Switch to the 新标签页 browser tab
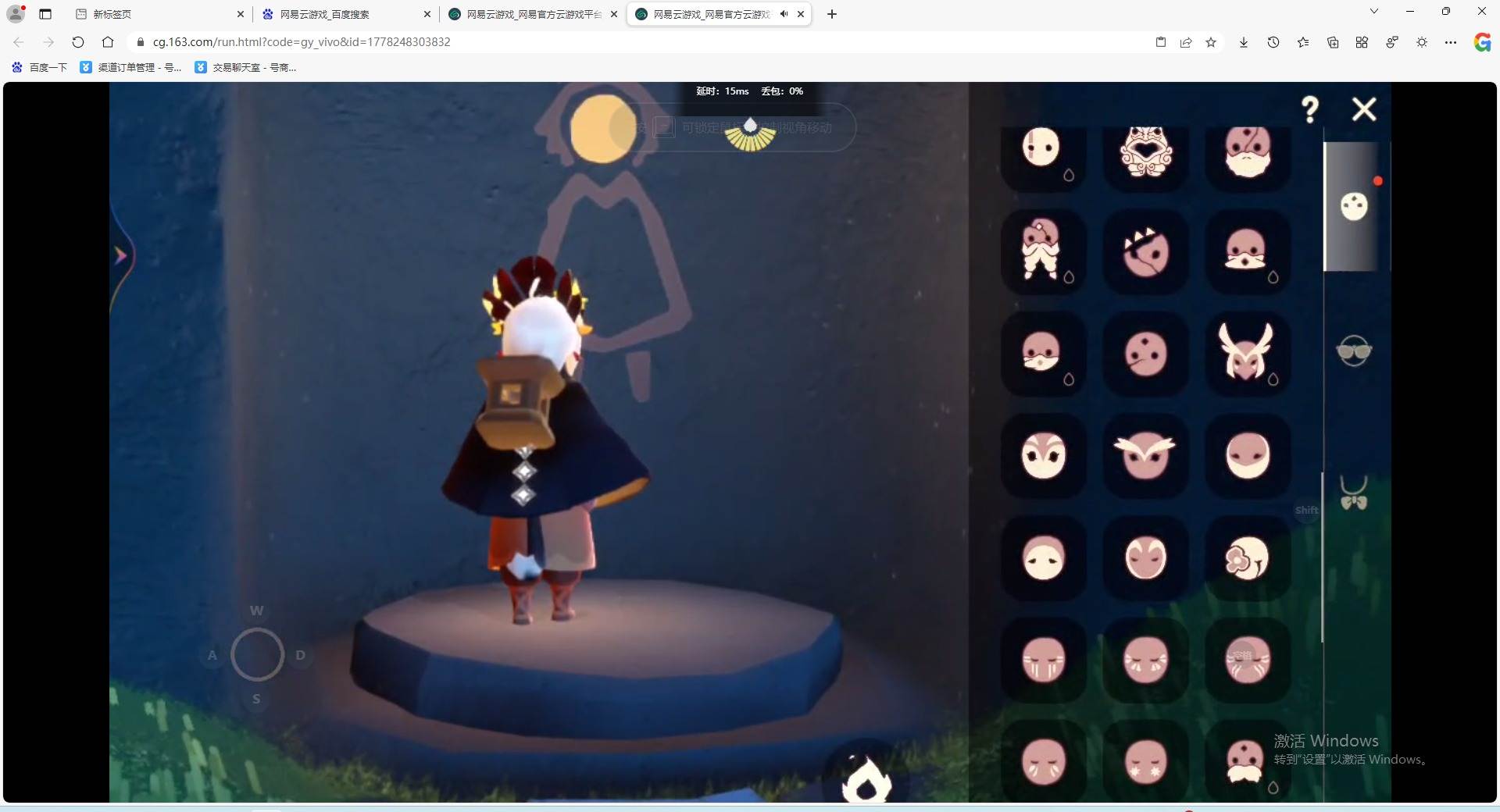Image resolution: width=1500 pixels, height=812 pixels. tap(160, 14)
